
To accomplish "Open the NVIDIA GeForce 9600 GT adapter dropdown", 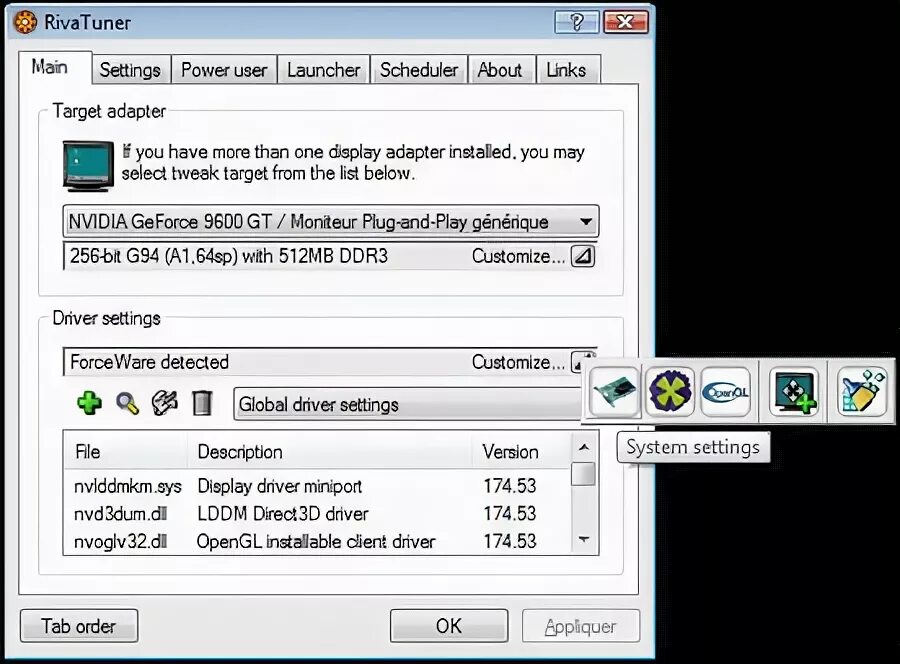I will [331, 222].
